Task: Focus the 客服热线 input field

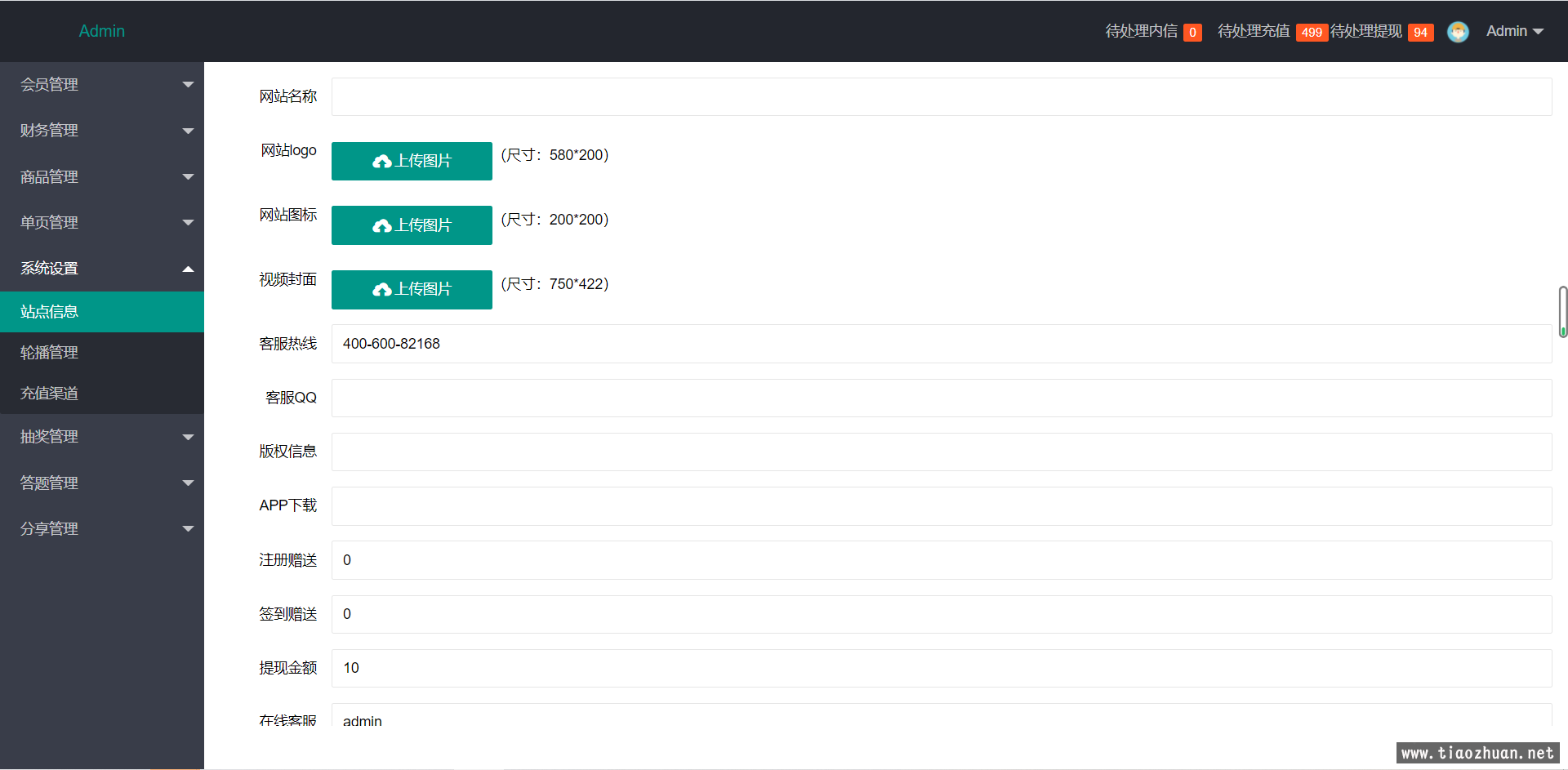Action: [942, 344]
